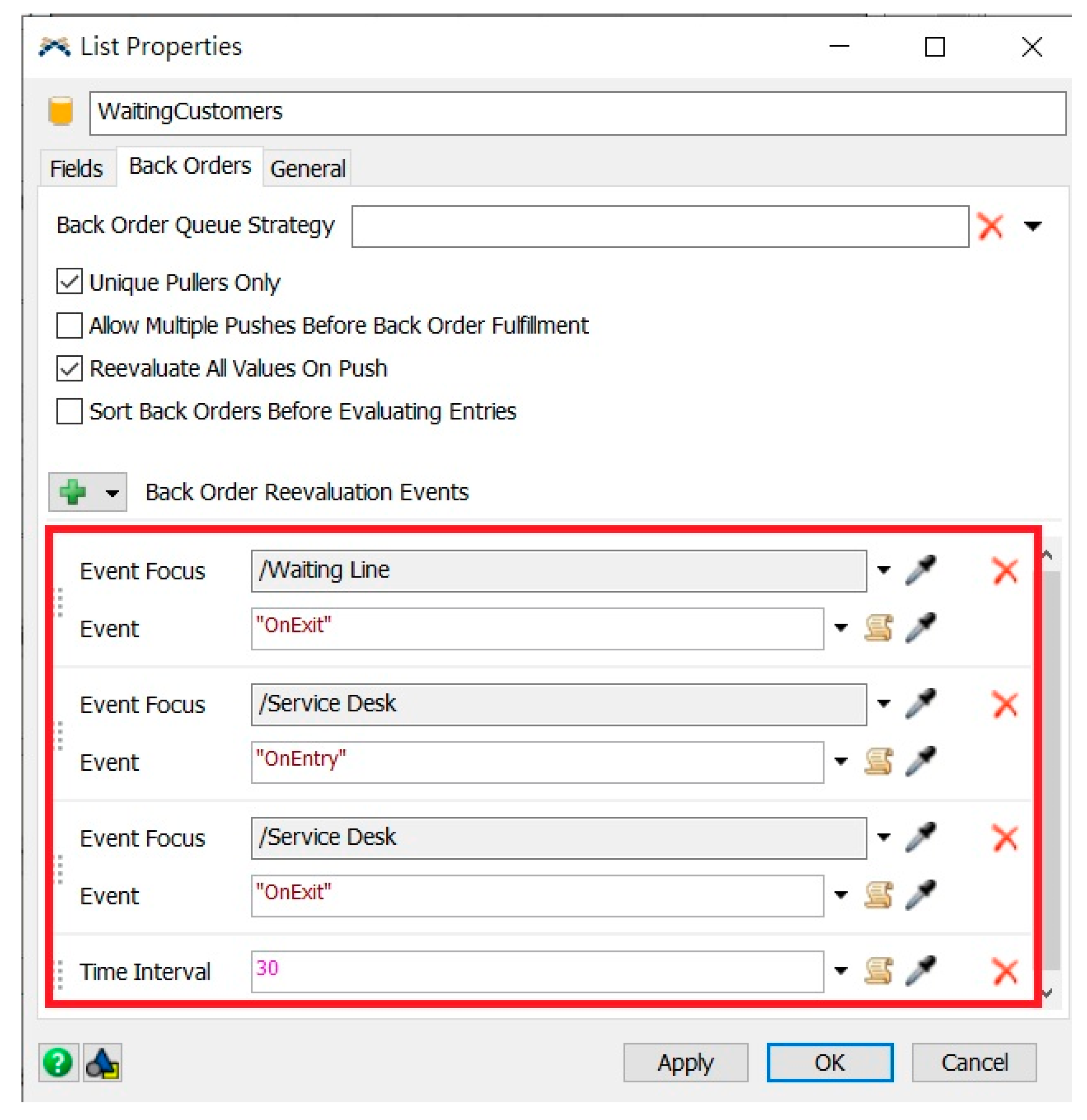Uncheck Unique Pullers Only

[69, 282]
